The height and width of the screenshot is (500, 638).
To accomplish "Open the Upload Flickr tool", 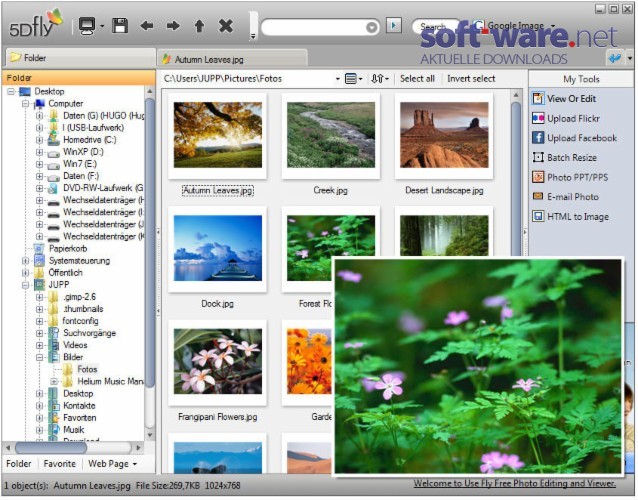I will point(566,119).
